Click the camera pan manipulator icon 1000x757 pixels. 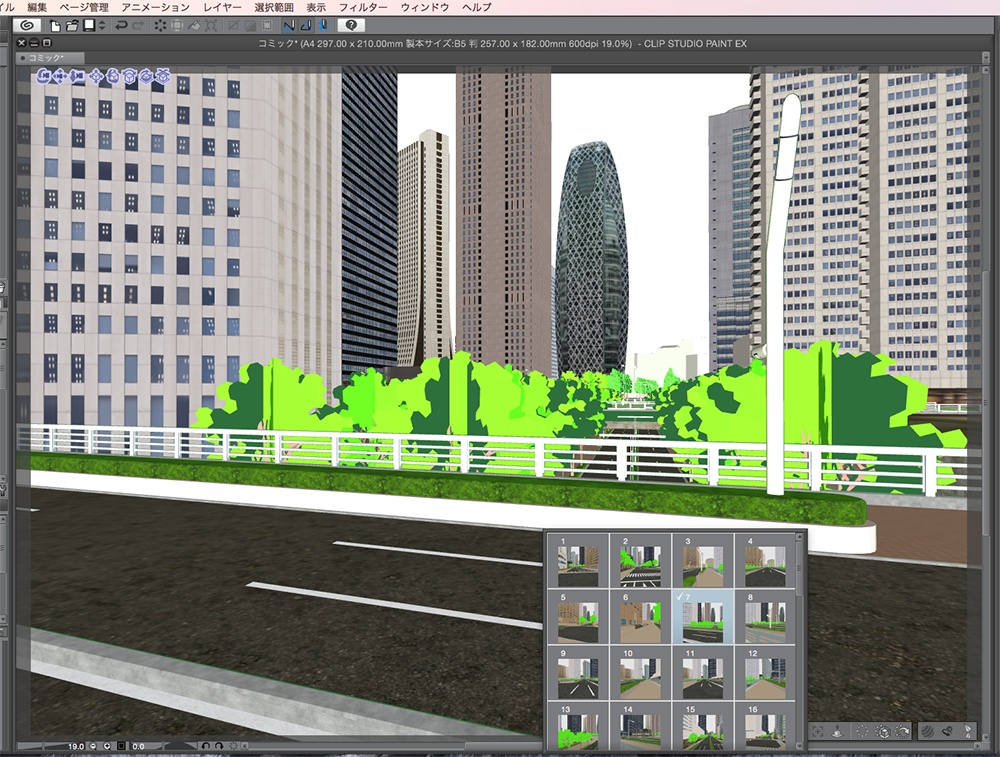click(60, 76)
